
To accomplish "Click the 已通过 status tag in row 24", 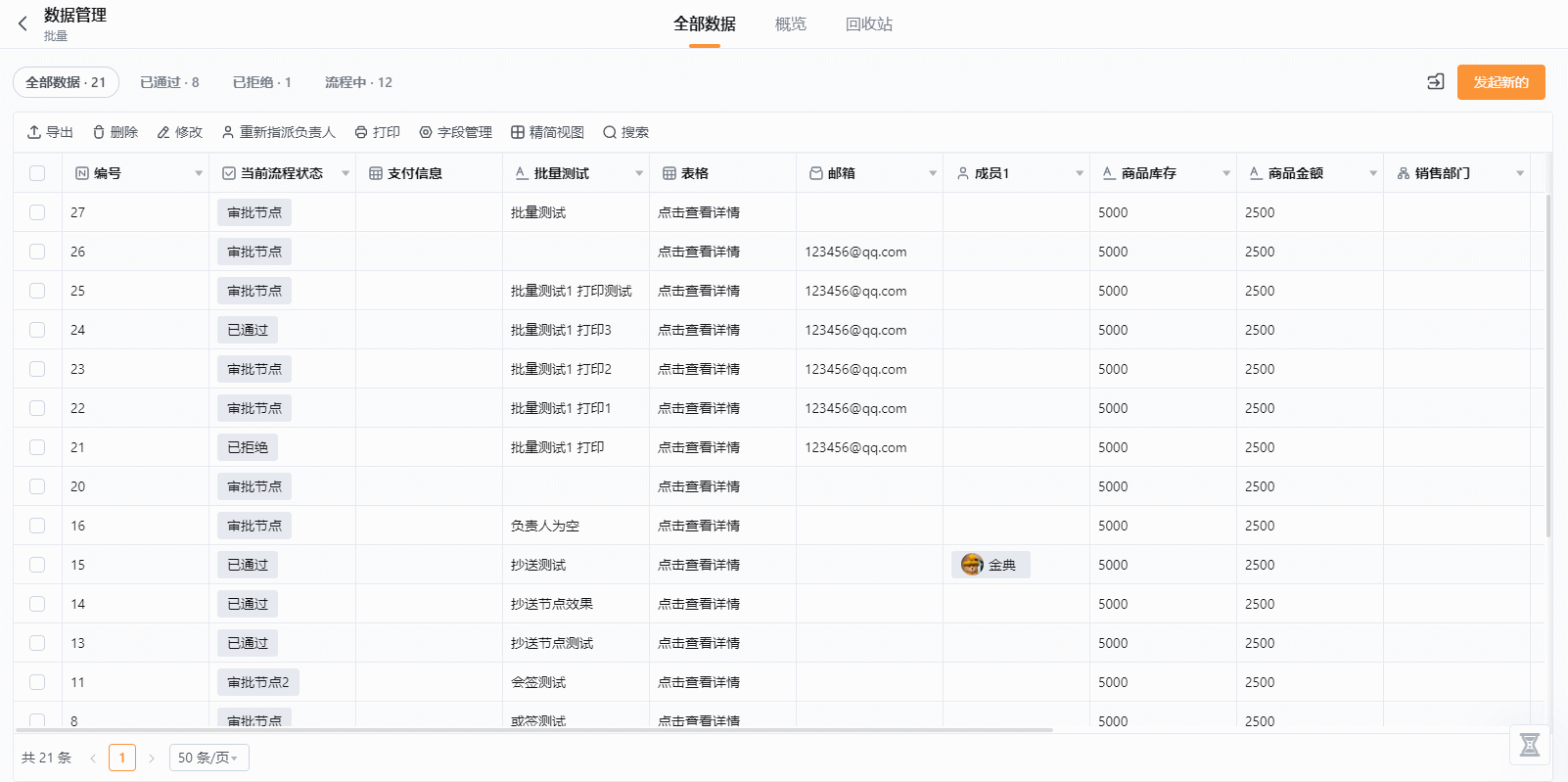I will tap(248, 330).
